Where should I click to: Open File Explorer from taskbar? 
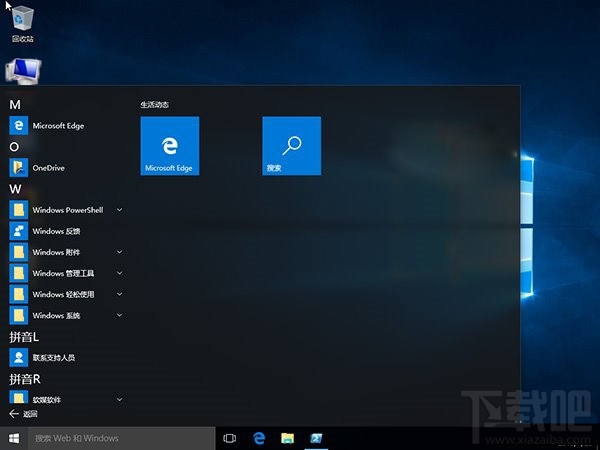(287, 438)
